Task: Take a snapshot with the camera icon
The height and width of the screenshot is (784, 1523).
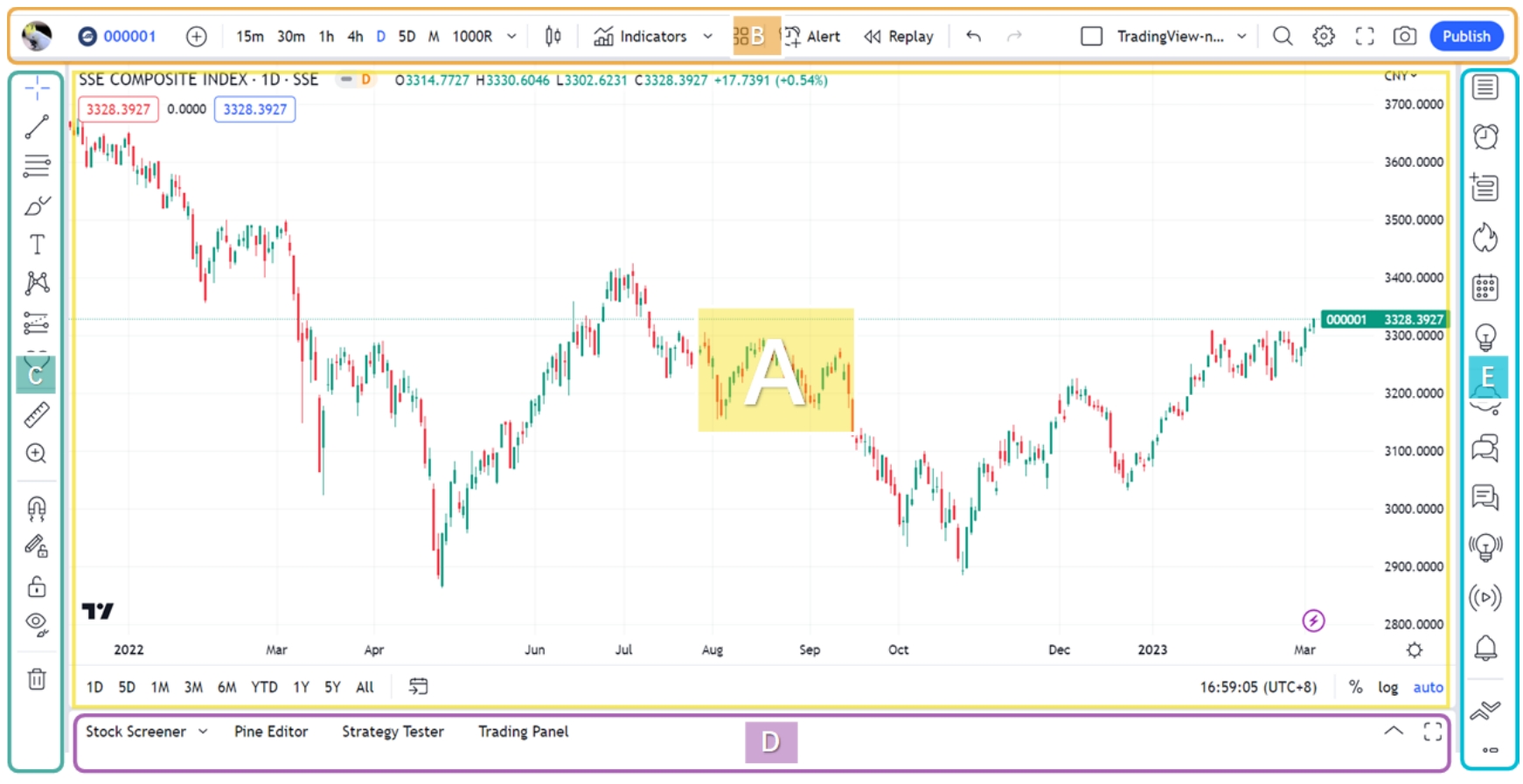Action: click(1405, 36)
